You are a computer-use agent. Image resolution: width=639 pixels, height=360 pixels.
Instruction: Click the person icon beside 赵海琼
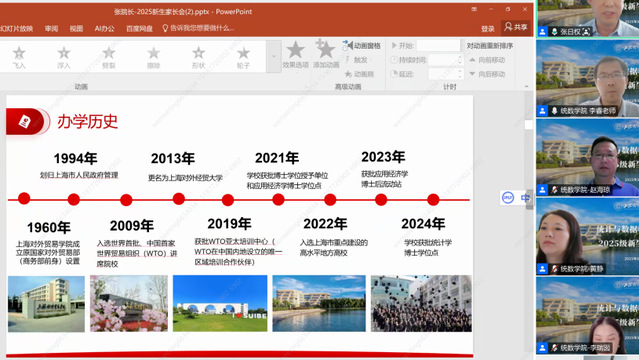[x=543, y=190]
